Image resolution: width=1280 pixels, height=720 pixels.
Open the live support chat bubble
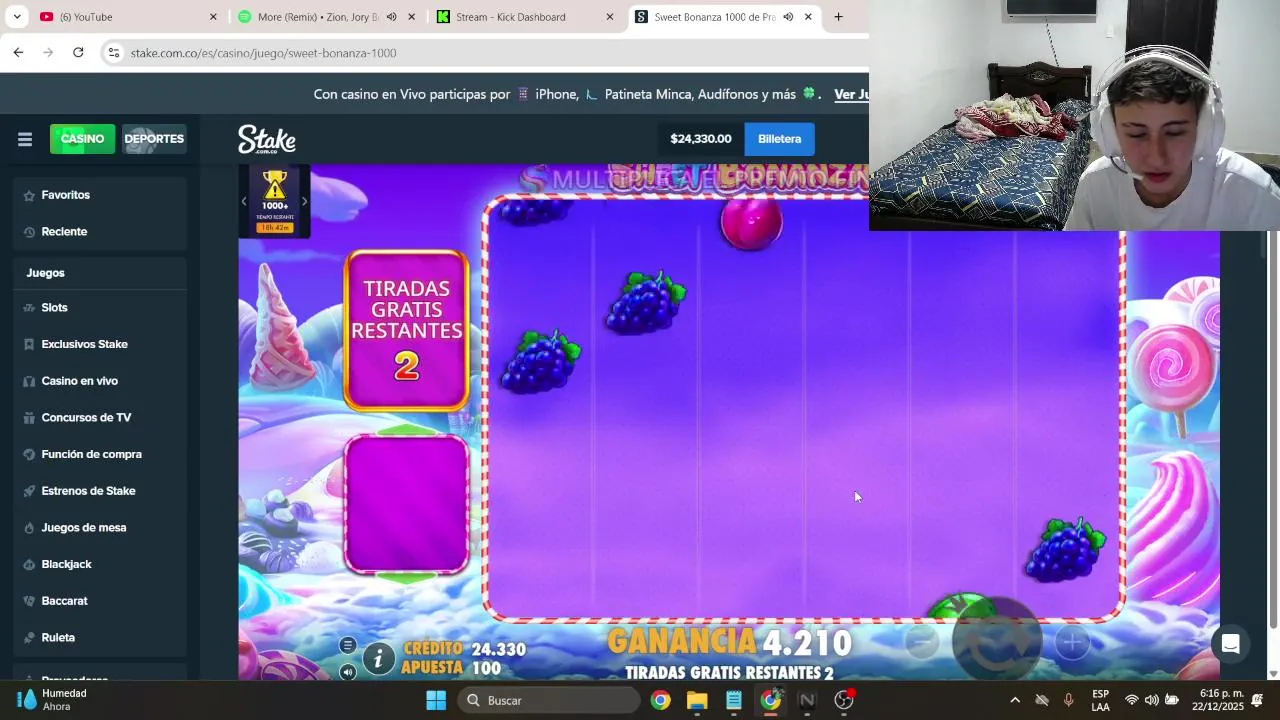pos(1231,644)
